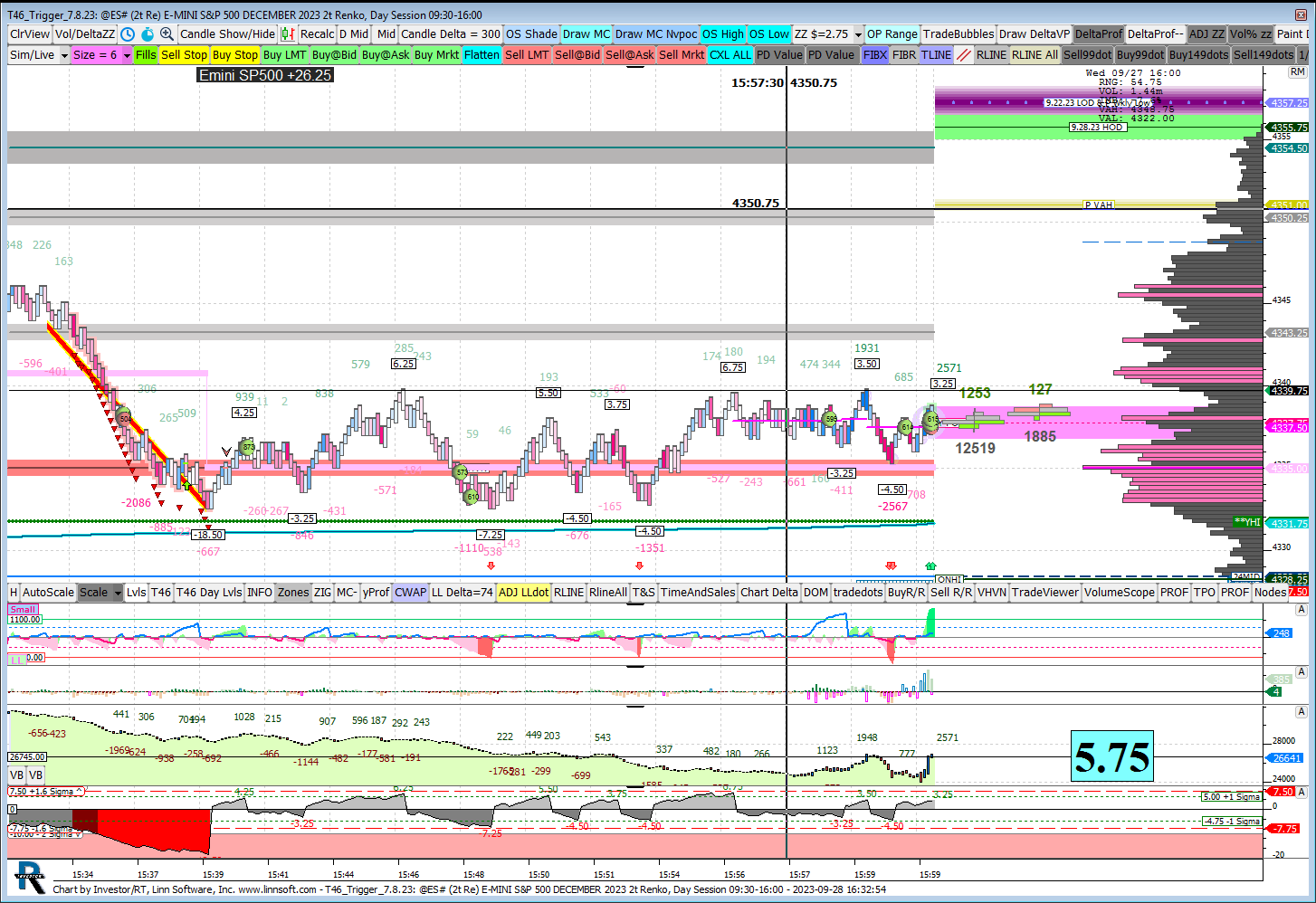
Task: Click the Investor/RT R logo
Action: [x=30, y=878]
